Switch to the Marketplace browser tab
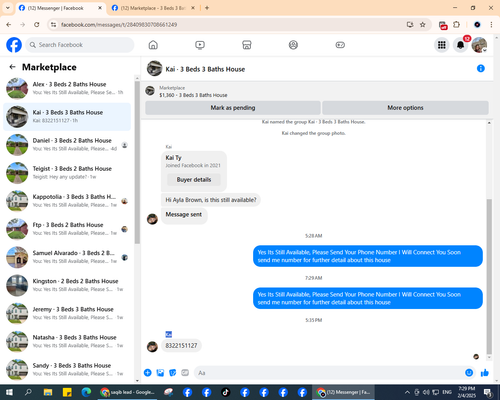 pyautogui.click(x=153, y=8)
